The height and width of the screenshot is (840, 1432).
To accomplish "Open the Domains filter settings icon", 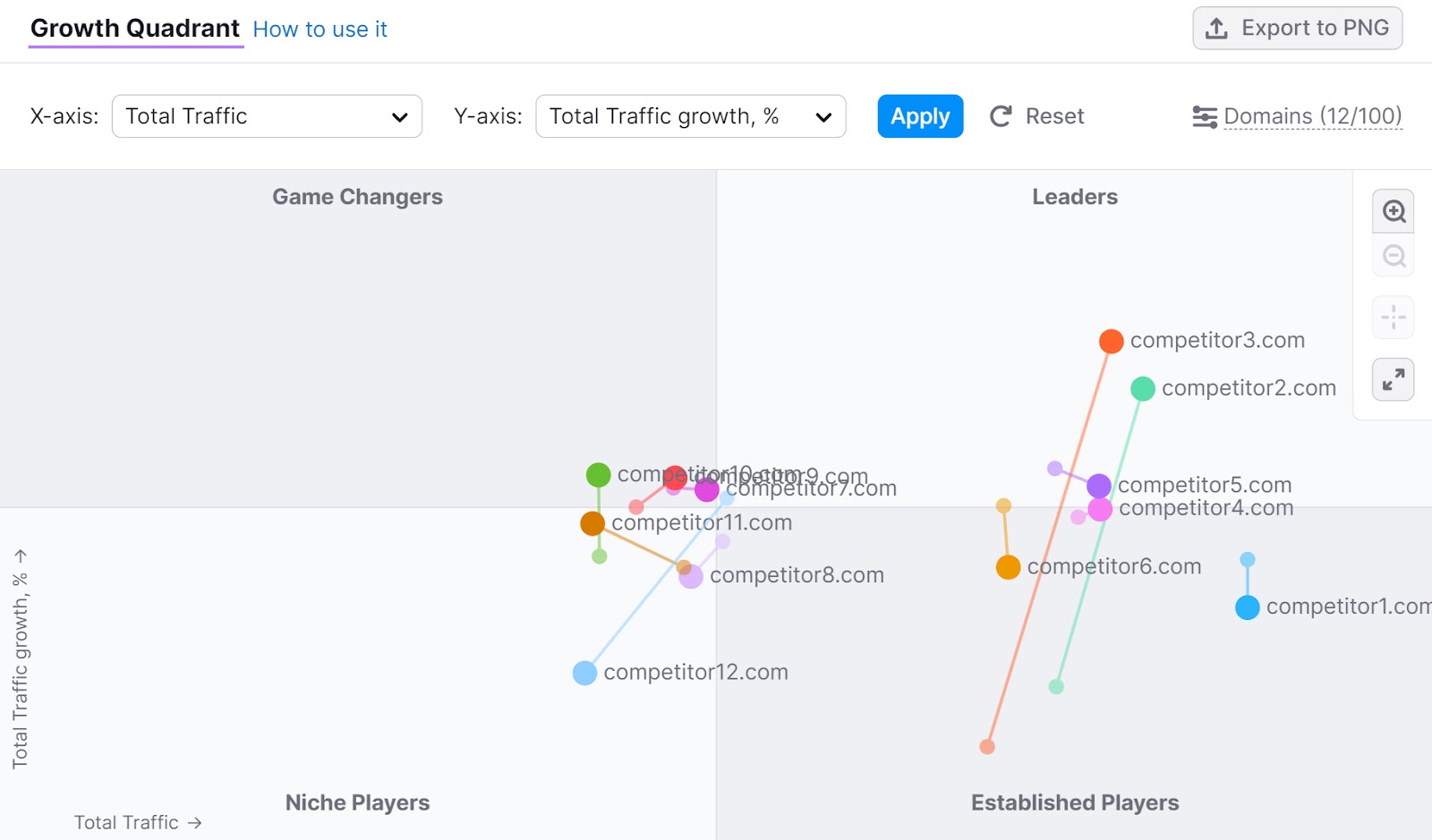I will click(1204, 115).
